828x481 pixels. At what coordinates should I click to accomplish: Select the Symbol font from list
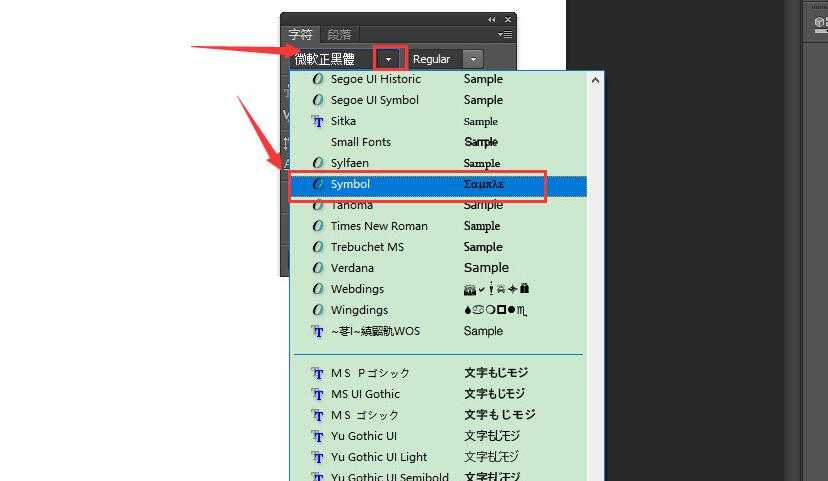(350, 184)
